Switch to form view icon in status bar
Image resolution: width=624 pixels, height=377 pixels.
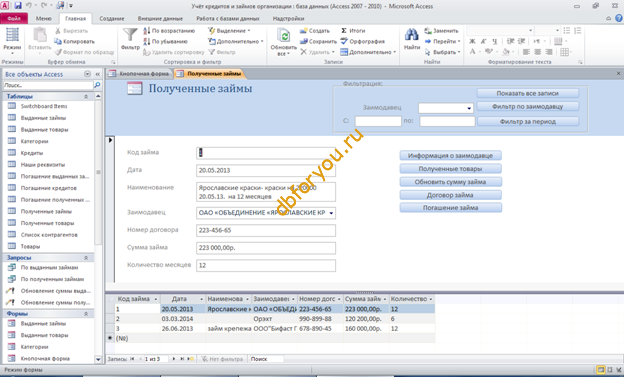(601, 370)
